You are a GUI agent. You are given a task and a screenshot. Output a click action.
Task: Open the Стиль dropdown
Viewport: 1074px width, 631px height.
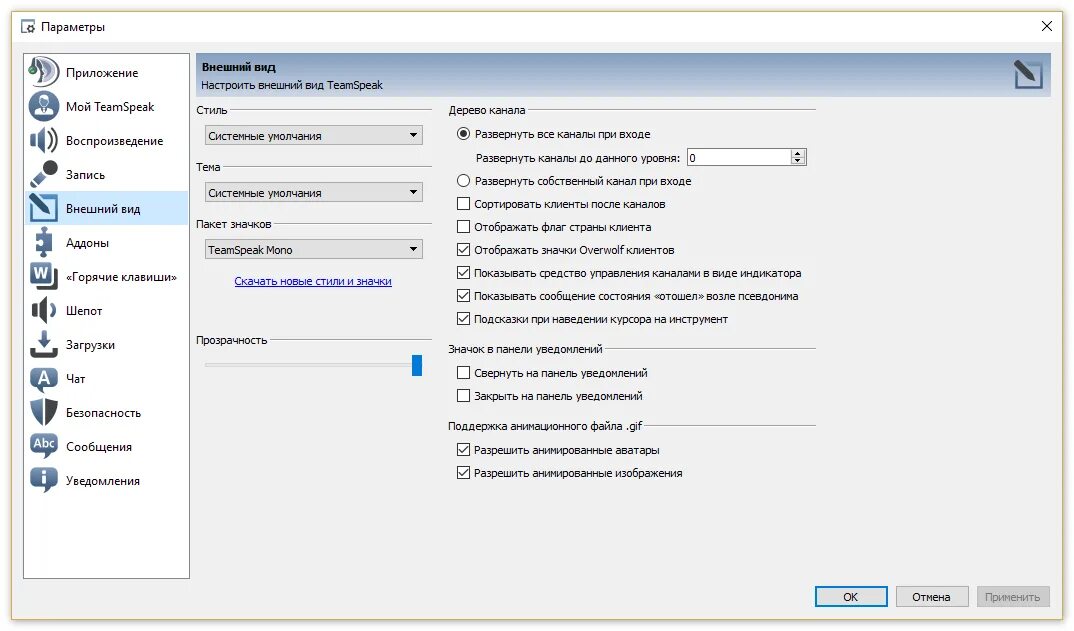pos(314,135)
